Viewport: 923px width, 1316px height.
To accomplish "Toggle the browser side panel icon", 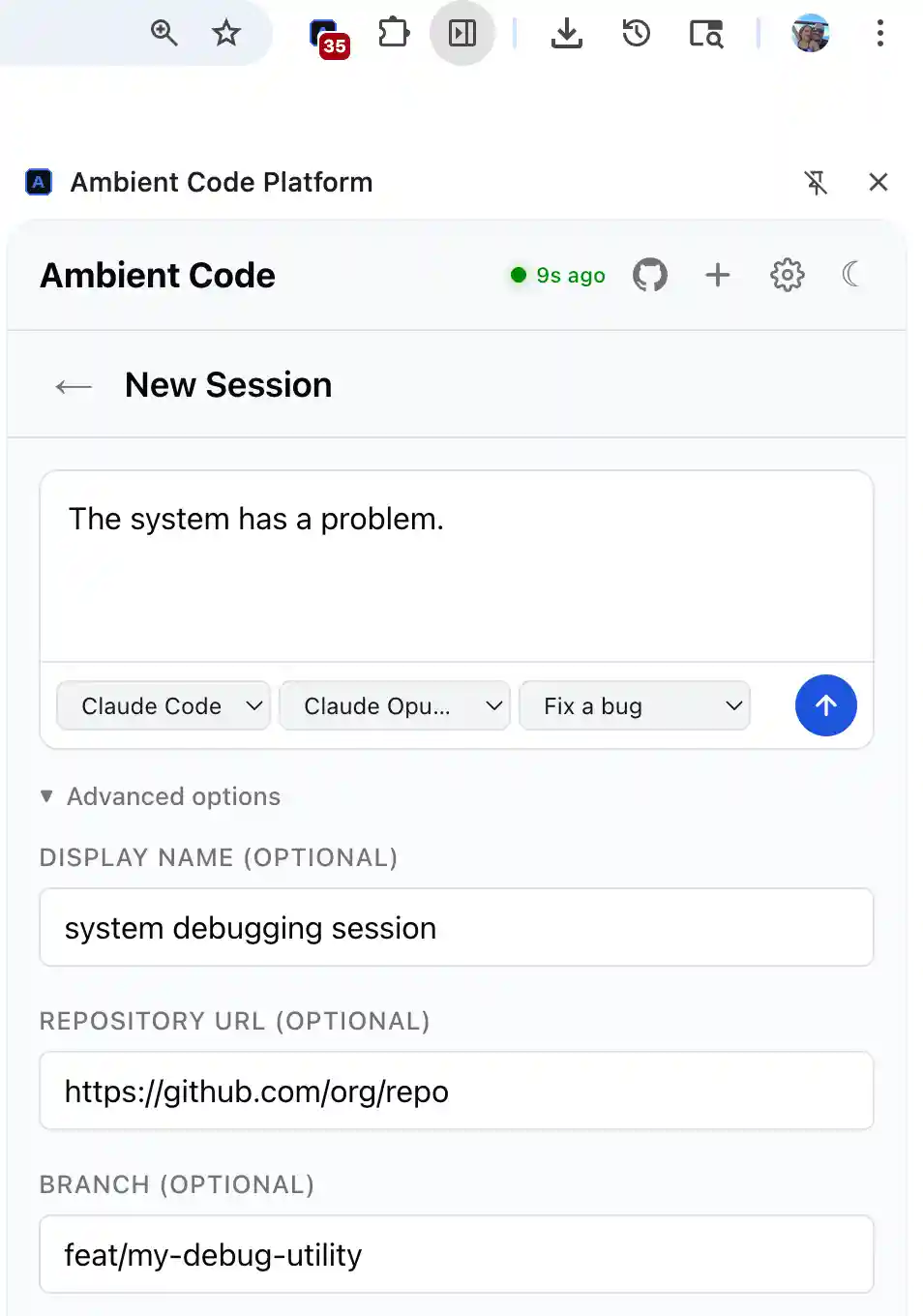I will click(x=462, y=34).
